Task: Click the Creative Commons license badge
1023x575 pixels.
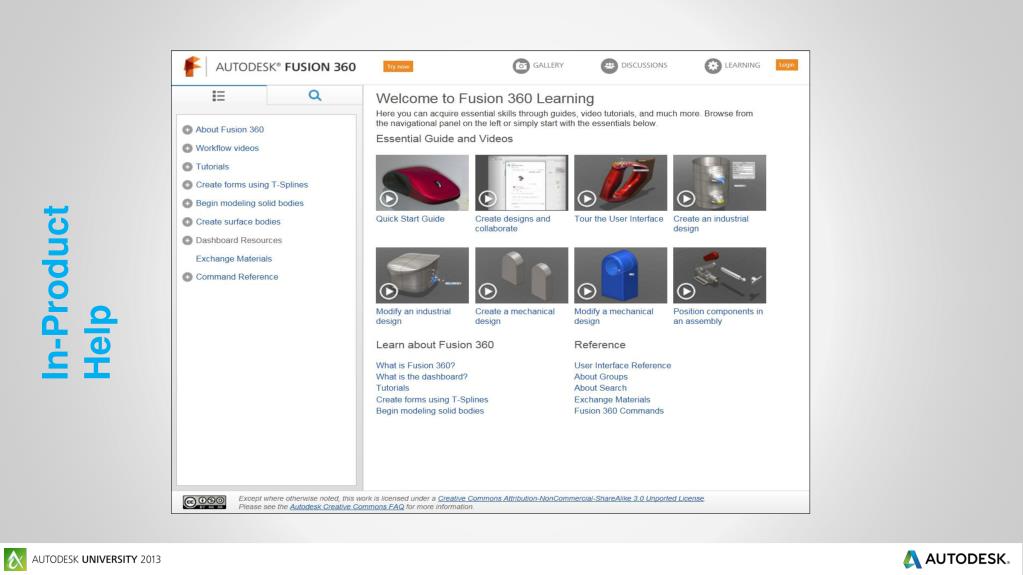Action: (x=204, y=502)
